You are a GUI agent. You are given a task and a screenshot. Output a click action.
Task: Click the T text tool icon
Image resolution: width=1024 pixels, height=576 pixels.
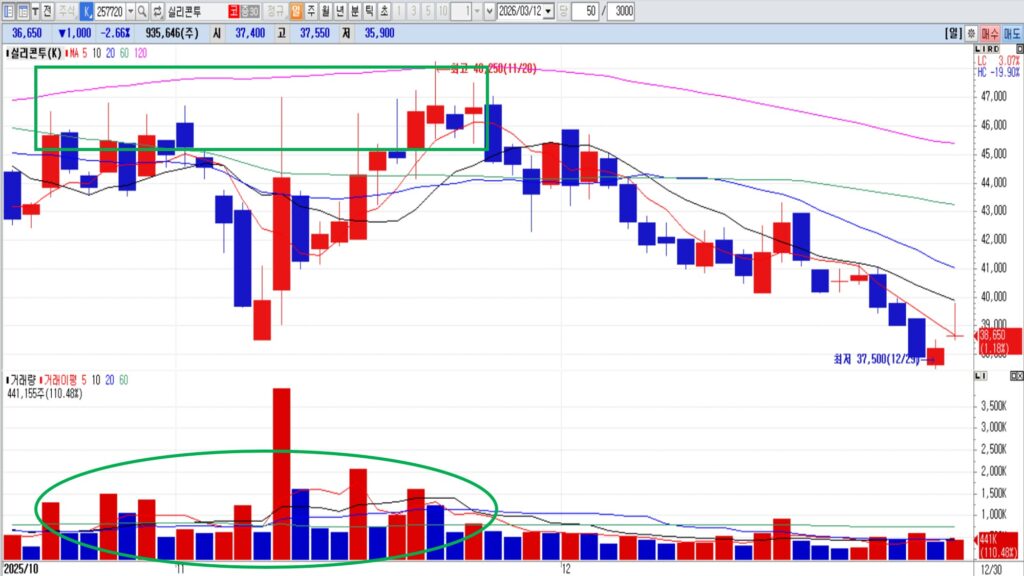pyautogui.click(x=35, y=11)
